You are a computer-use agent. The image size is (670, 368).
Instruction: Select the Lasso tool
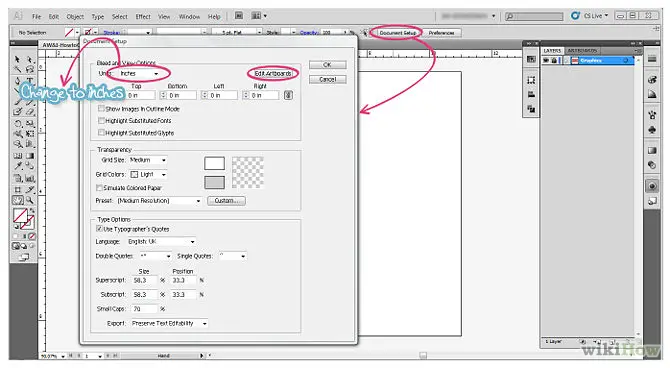tap(29, 70)
